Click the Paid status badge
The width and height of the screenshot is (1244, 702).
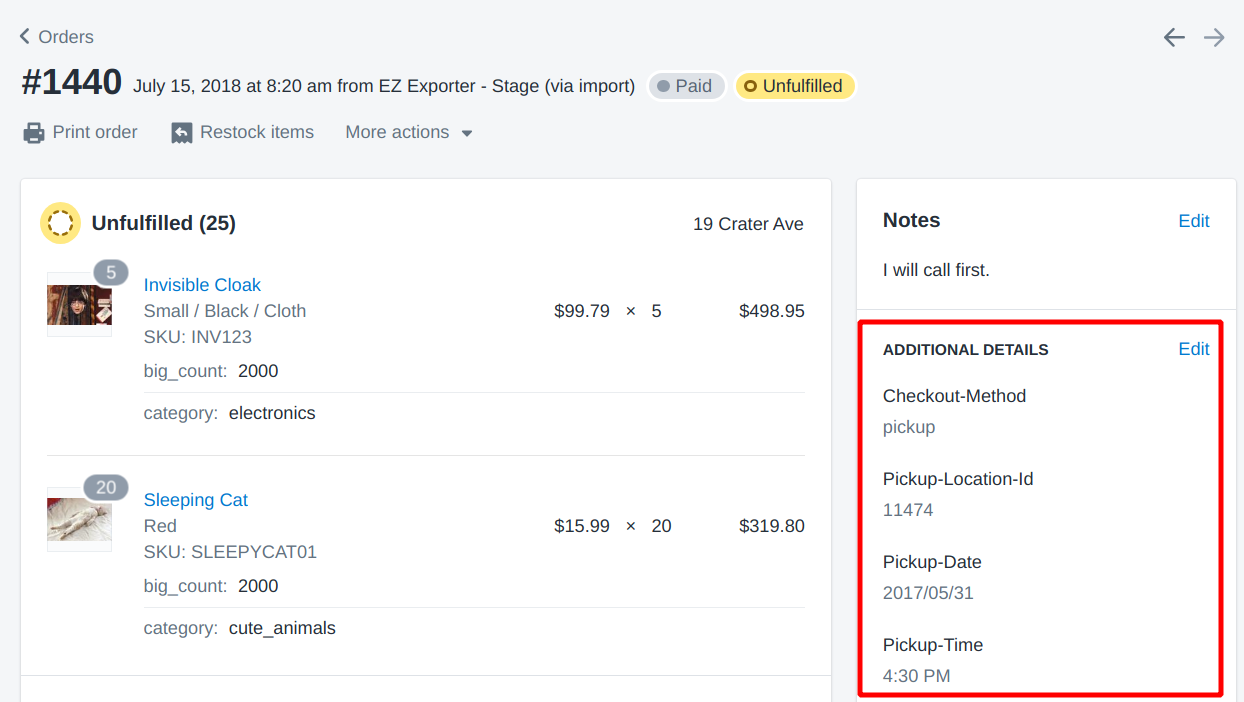pyautogui.click(x=685, y=86)
